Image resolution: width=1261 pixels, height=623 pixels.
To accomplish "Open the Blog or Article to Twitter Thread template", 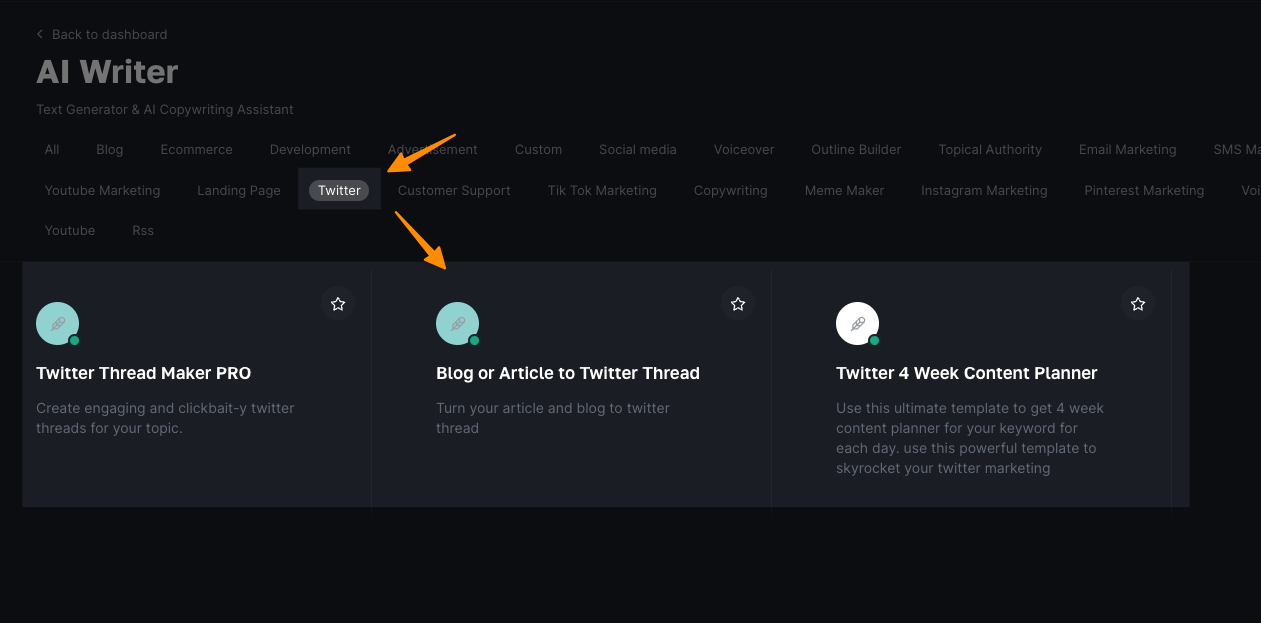I will (x=567, y=373).
